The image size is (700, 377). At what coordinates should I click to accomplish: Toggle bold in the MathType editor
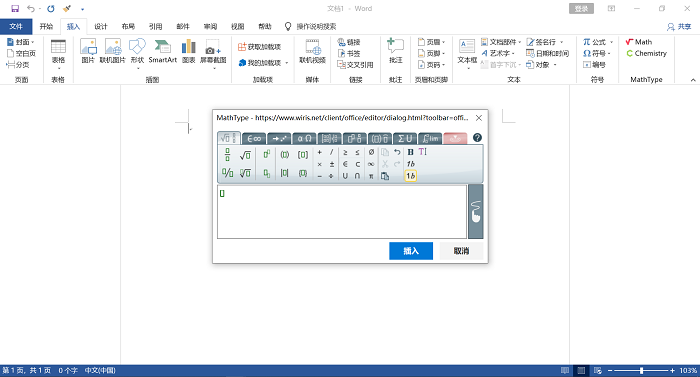(410, 152)
